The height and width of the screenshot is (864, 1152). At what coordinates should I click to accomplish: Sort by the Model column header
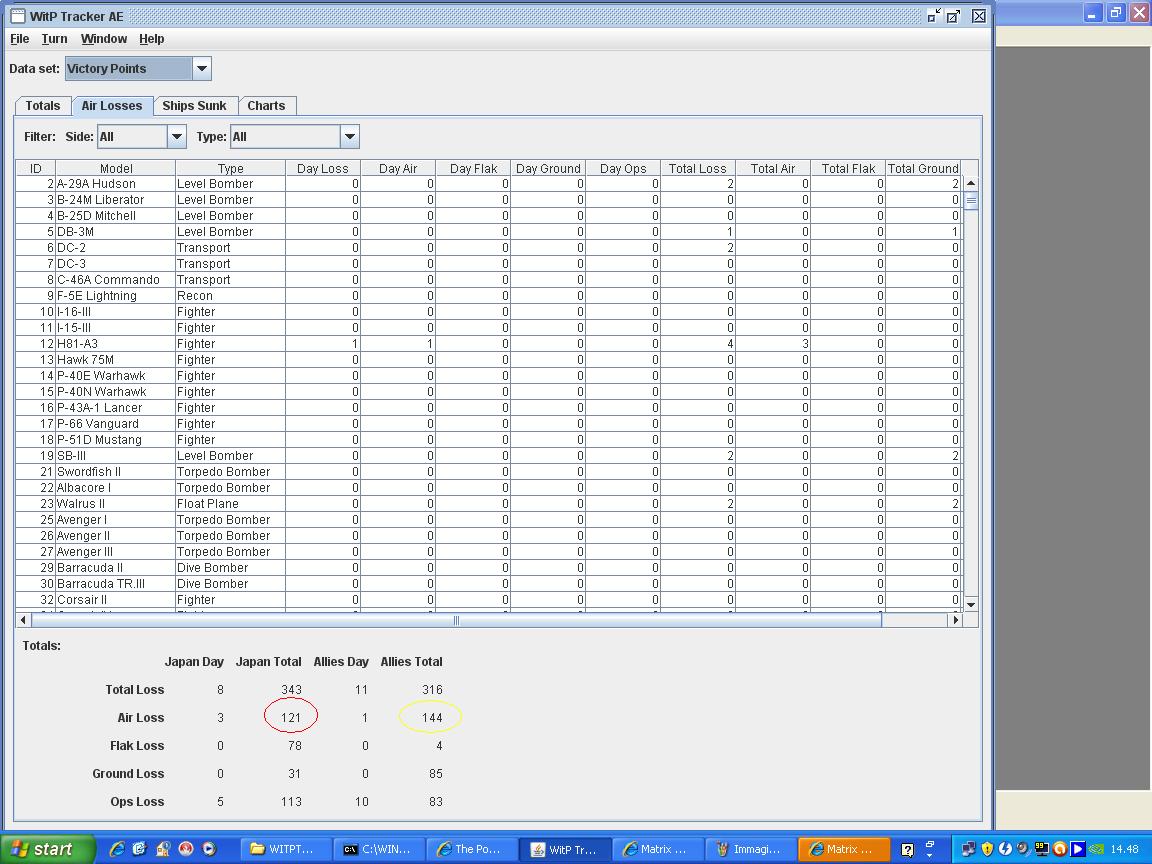click(x=115, y=168)
